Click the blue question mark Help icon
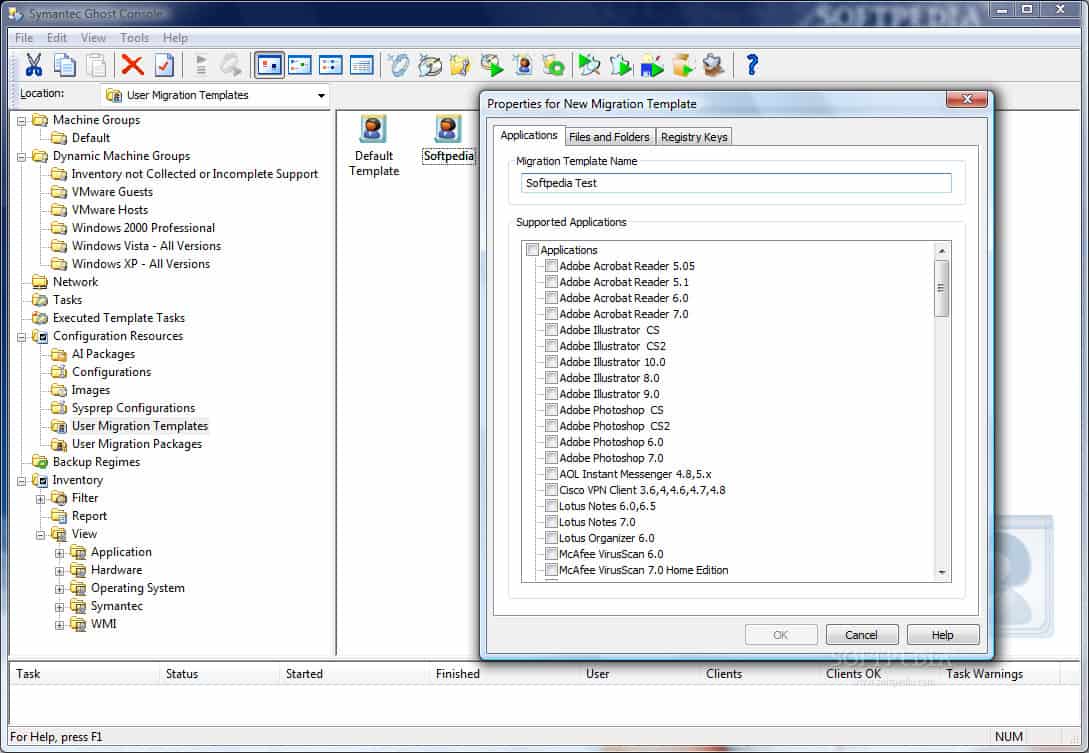Image resolution: width=1089 pixels, height=753 pixels. pyautogui.click(x=751, y=65)
